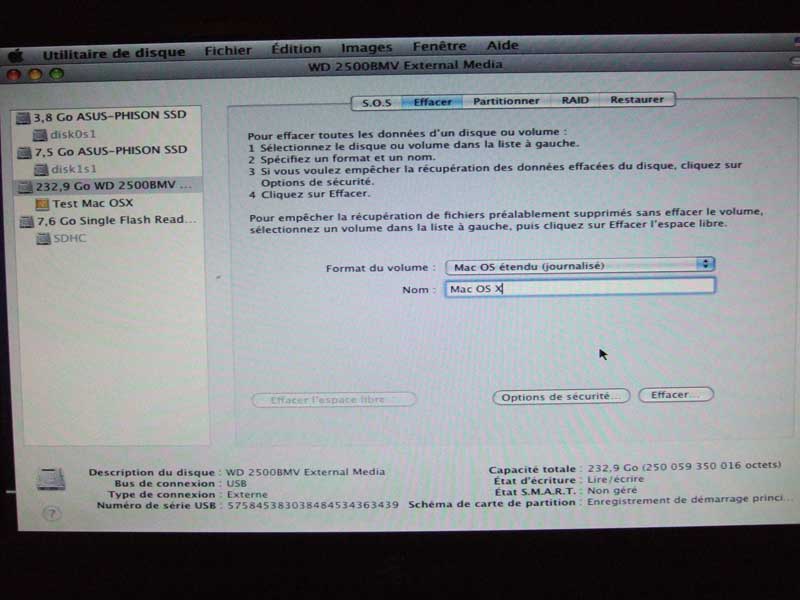Click the yellow minimize window button

(35, 75)
